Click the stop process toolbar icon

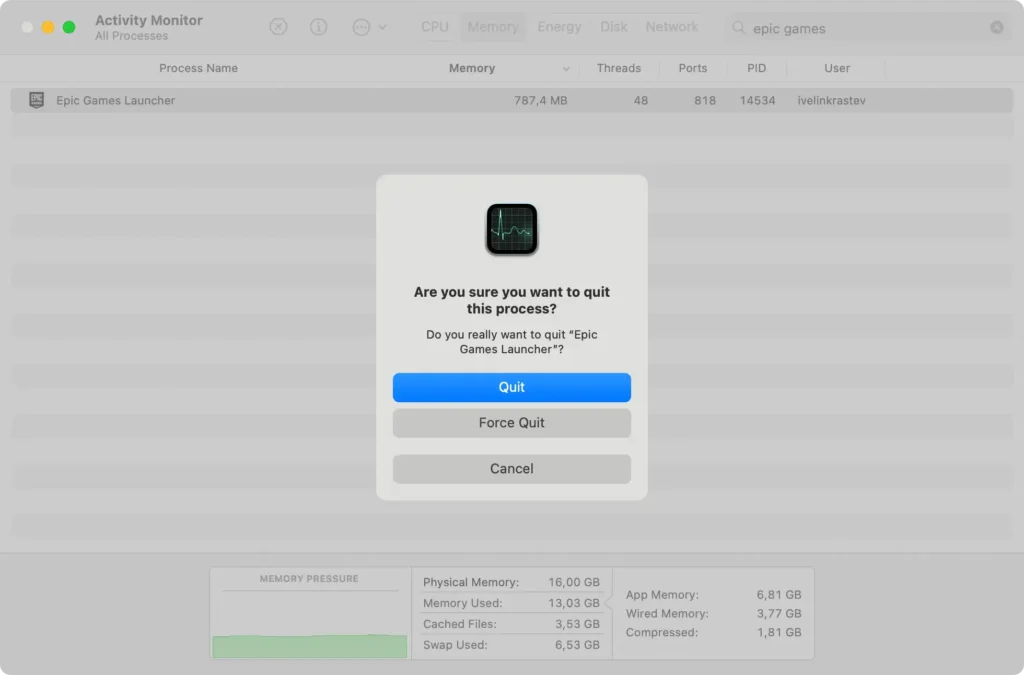[278, 27]
